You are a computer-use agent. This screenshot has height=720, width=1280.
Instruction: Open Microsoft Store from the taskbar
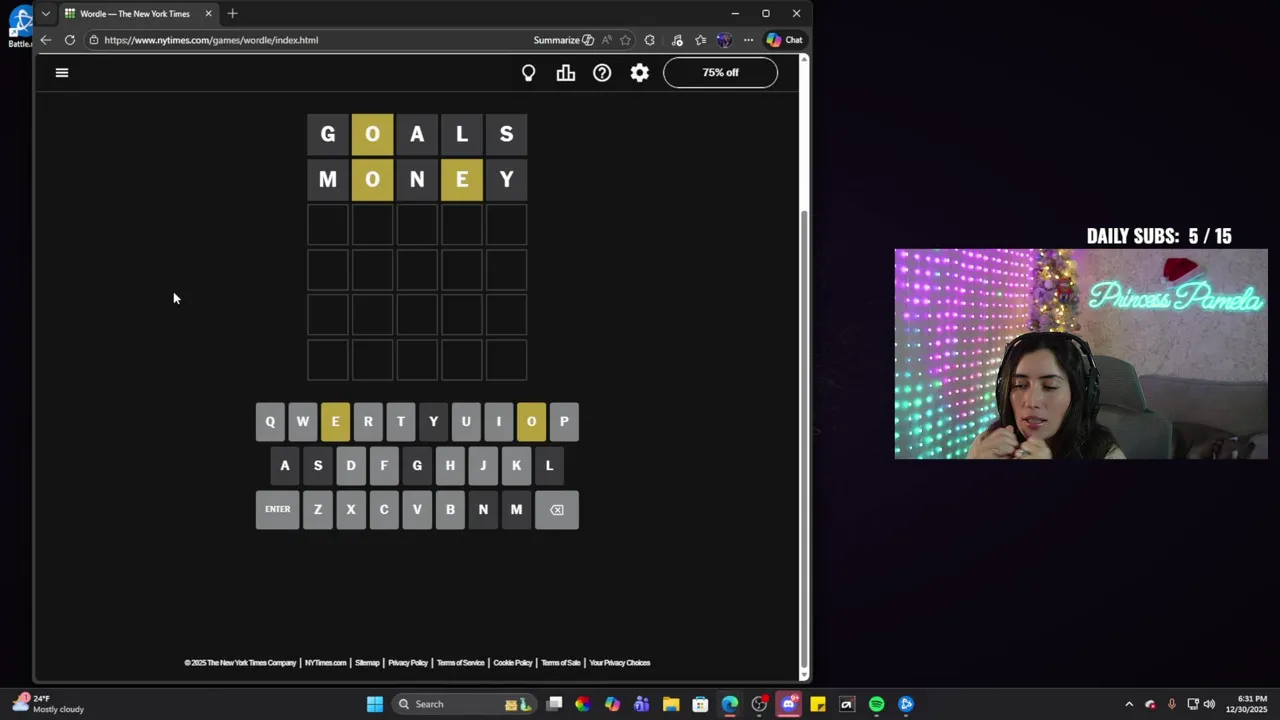(x=700, y=704)
